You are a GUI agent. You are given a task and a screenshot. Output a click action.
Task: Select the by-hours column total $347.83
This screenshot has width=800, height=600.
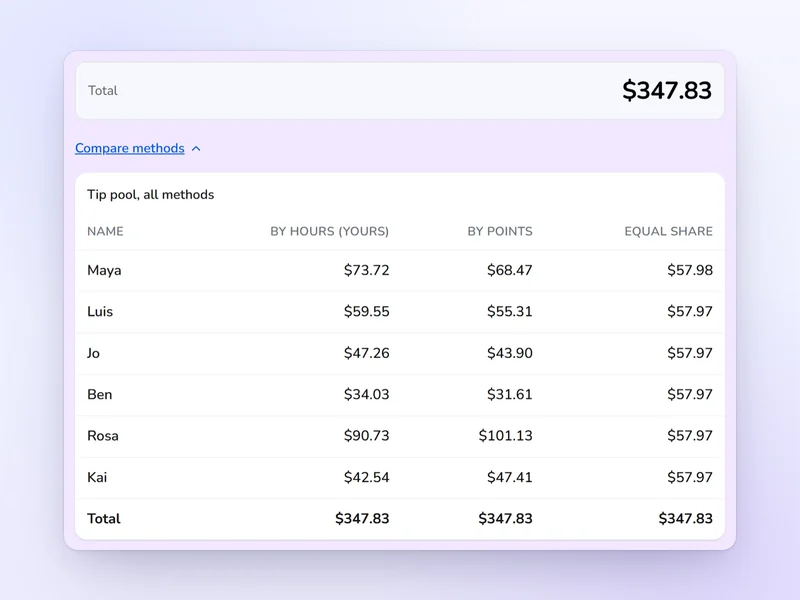click(362, 519)
